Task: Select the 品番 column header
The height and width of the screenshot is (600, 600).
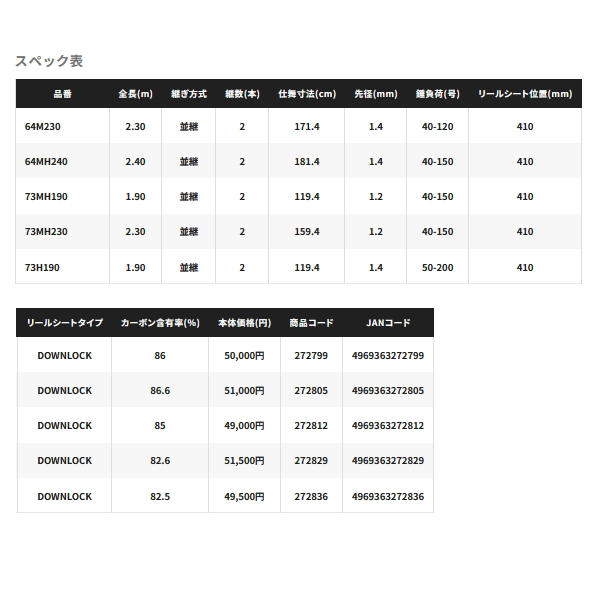Action: [62, 94]
